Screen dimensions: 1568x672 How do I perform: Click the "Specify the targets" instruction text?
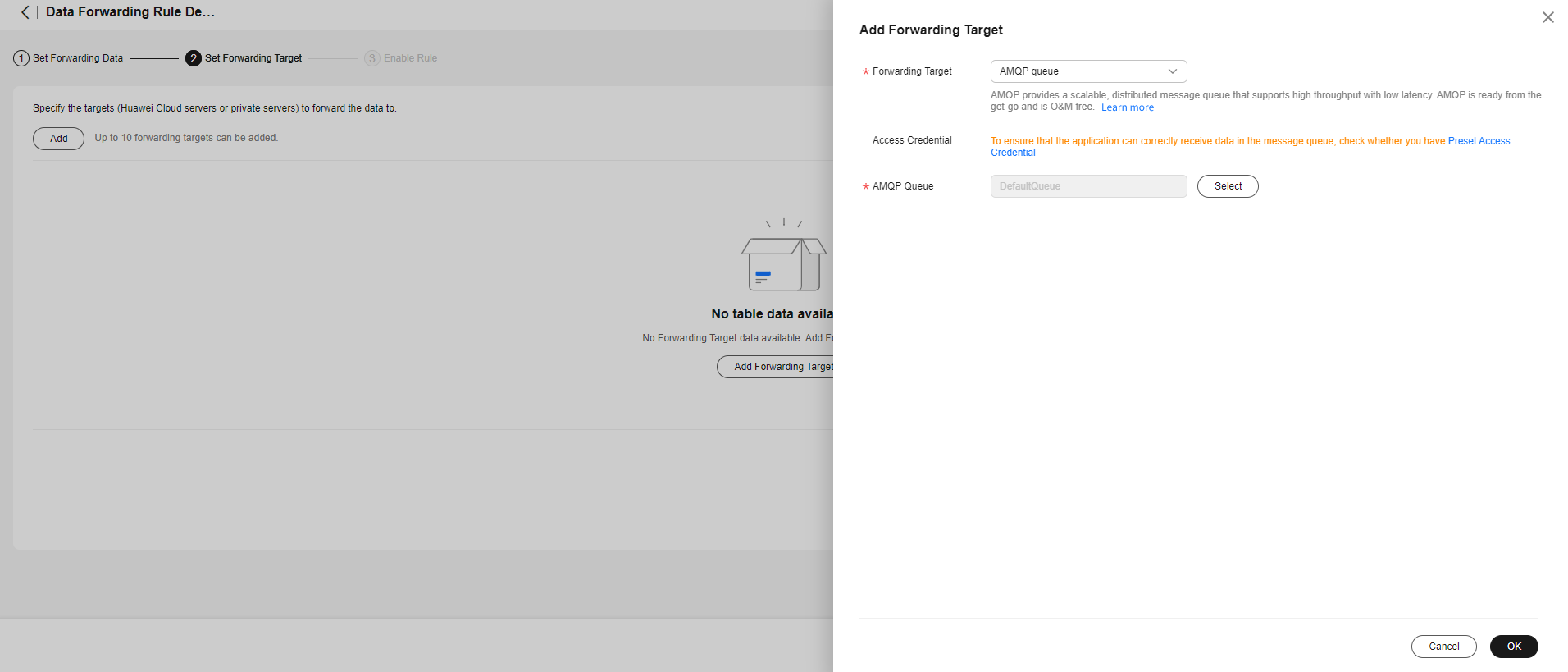click(x=215, y=108)
